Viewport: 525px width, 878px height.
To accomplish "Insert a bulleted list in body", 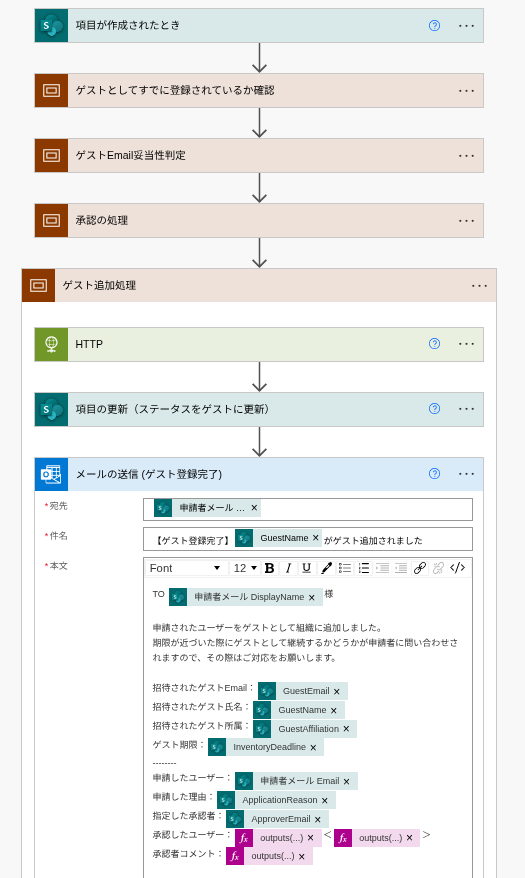I will click(345, 568).
